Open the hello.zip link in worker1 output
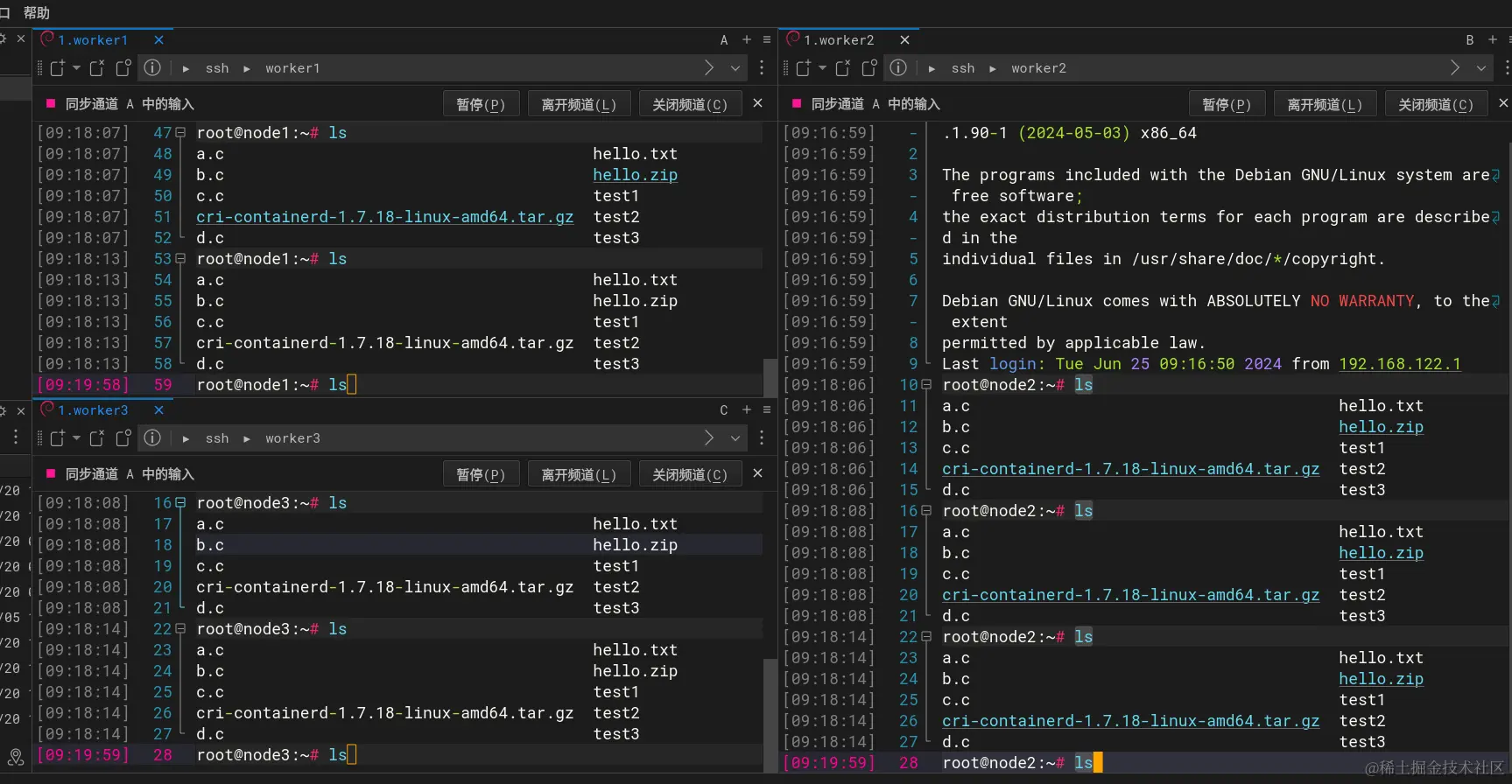 click(x=635, y=175)
